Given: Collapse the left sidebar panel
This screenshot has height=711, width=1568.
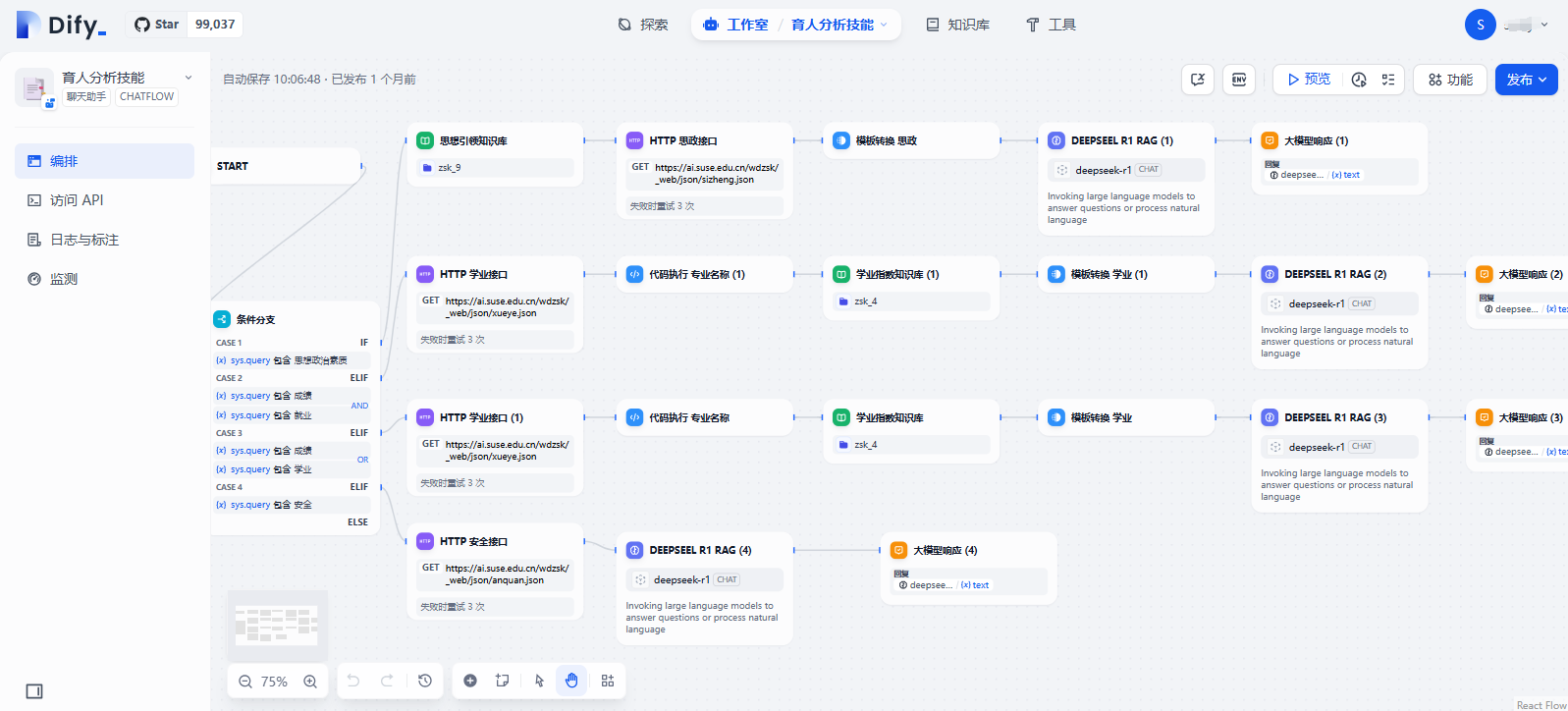Looking at the screenshot, I should tap(34, 691).
